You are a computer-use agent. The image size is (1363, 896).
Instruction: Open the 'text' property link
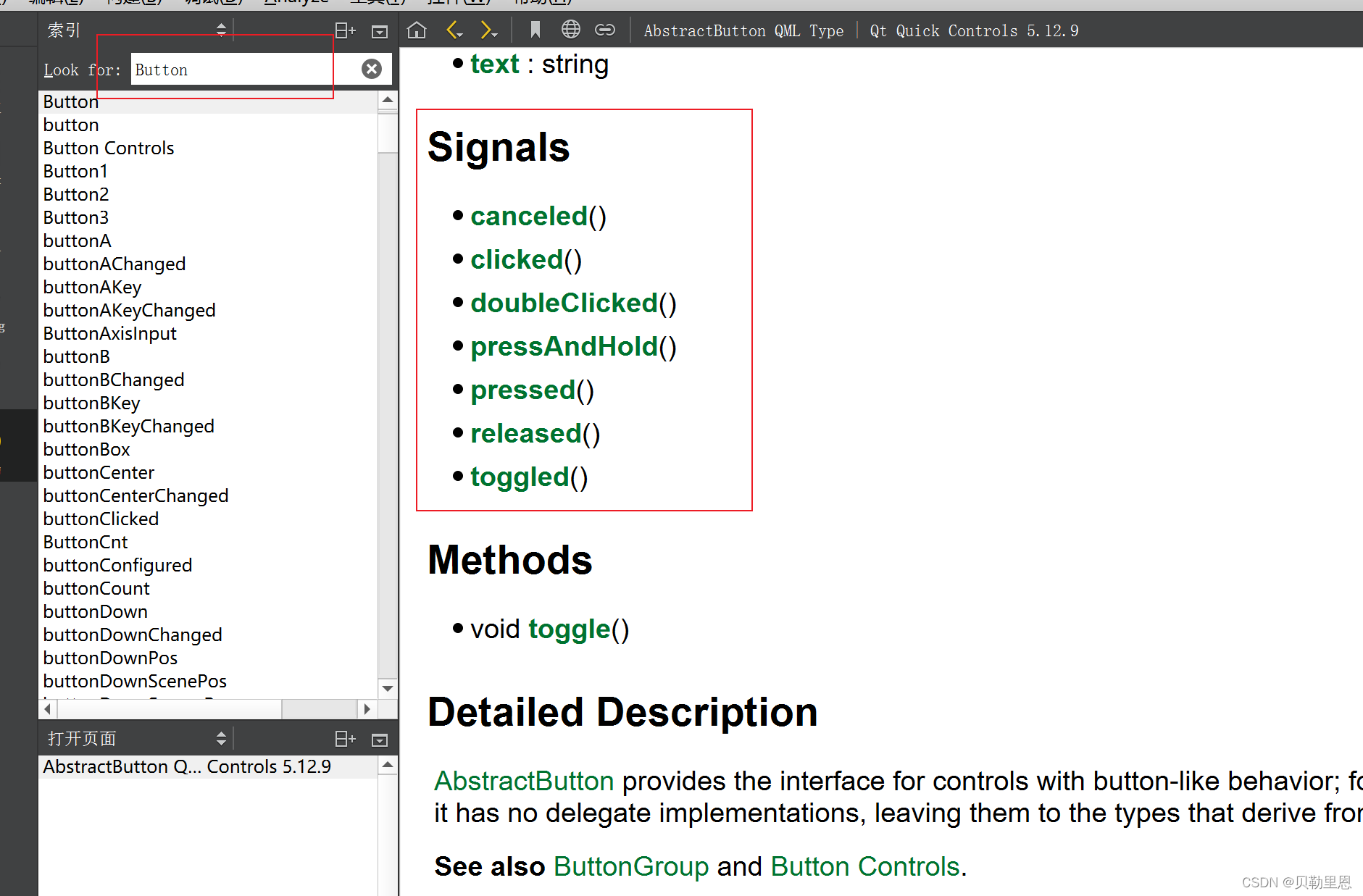click(495, 64)
